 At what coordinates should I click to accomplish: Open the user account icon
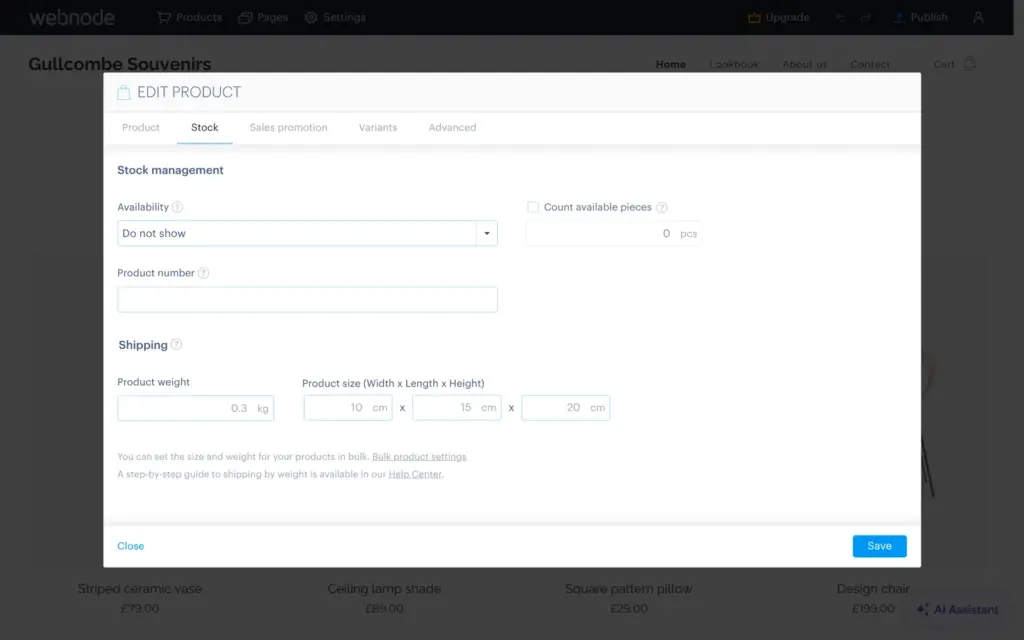coord(978,18)
